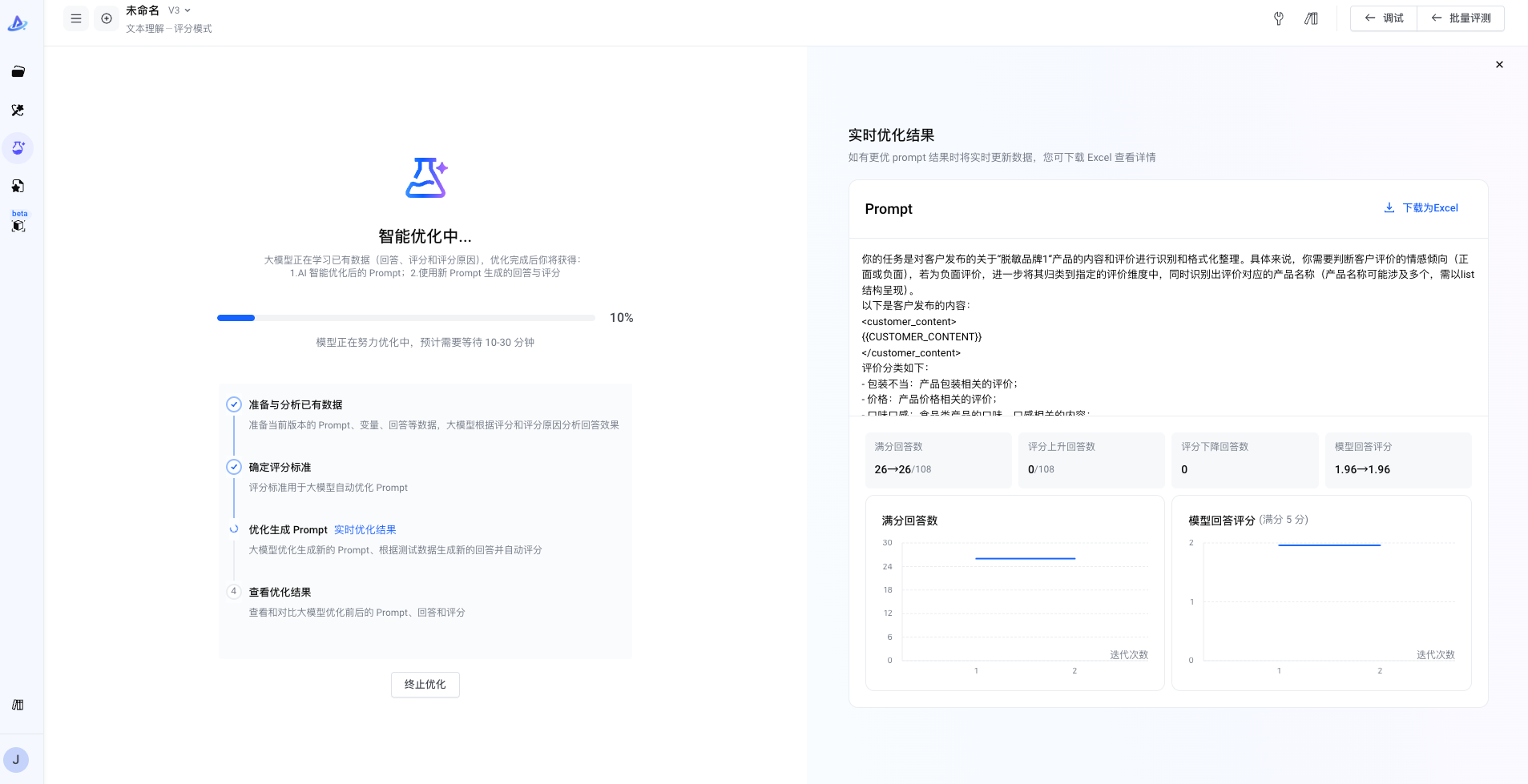The width and height of the screenshot is (1528, 784).
Task: Open the starred document sidebar icon
Action: 18,186
